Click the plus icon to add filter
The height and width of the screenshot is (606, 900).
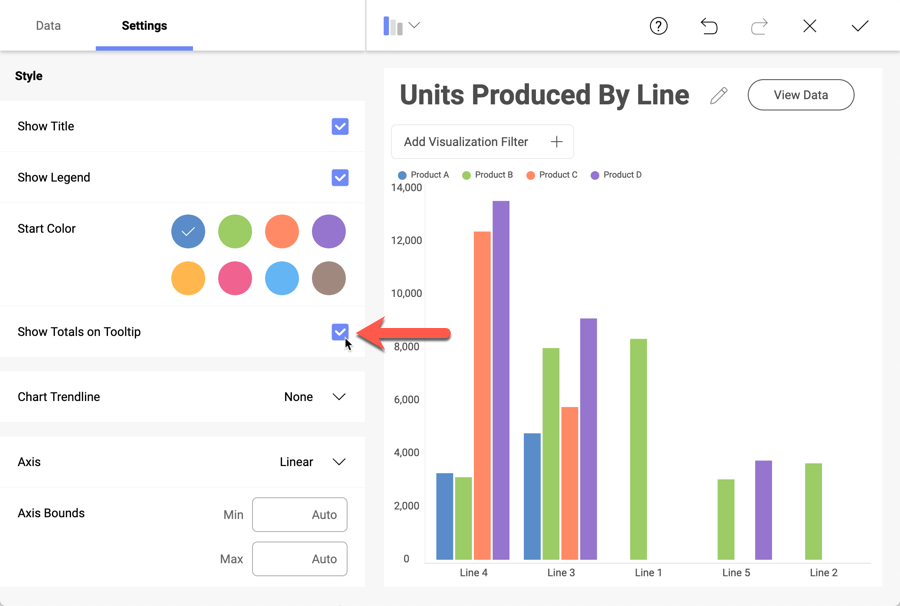(x=557, y=142)
